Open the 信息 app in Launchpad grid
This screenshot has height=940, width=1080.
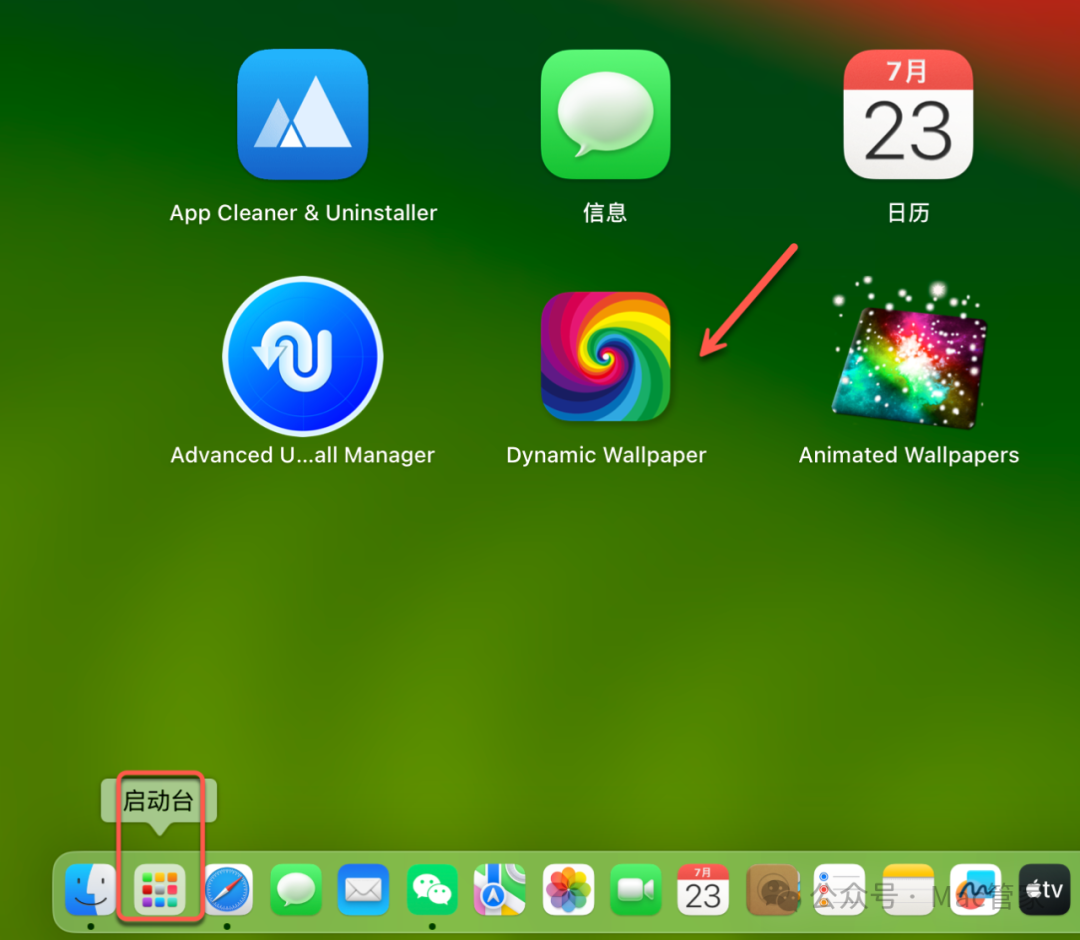(x=605, y=114)
